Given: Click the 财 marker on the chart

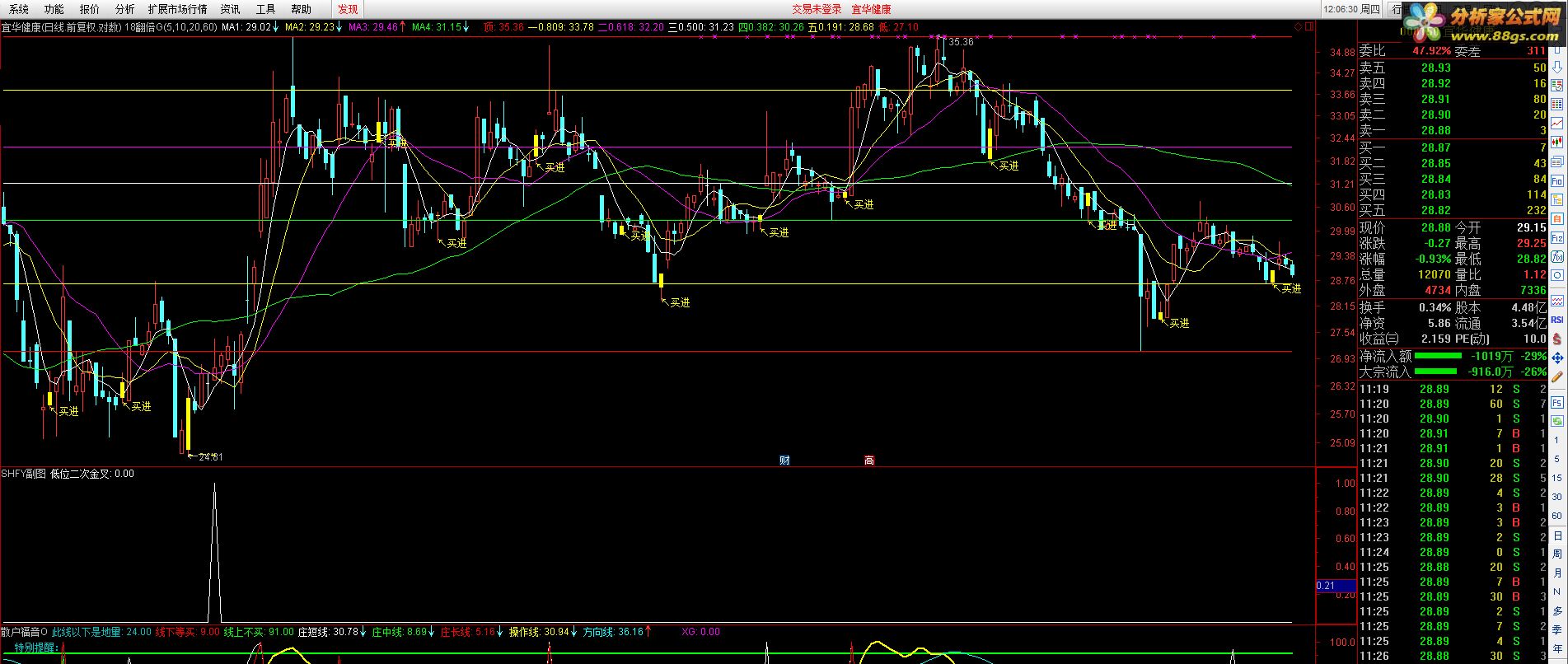Looking at the screenshot, I should tap(784, 461).
